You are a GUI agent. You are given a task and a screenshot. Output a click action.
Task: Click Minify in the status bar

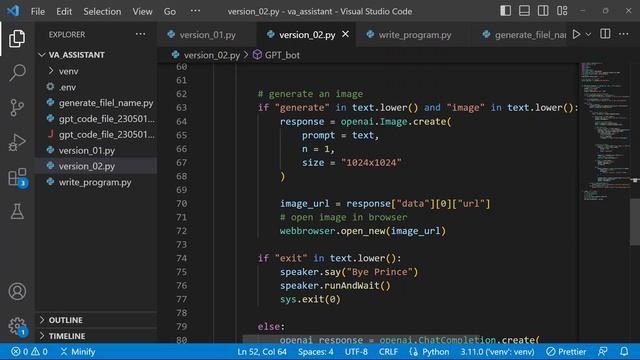78,351
